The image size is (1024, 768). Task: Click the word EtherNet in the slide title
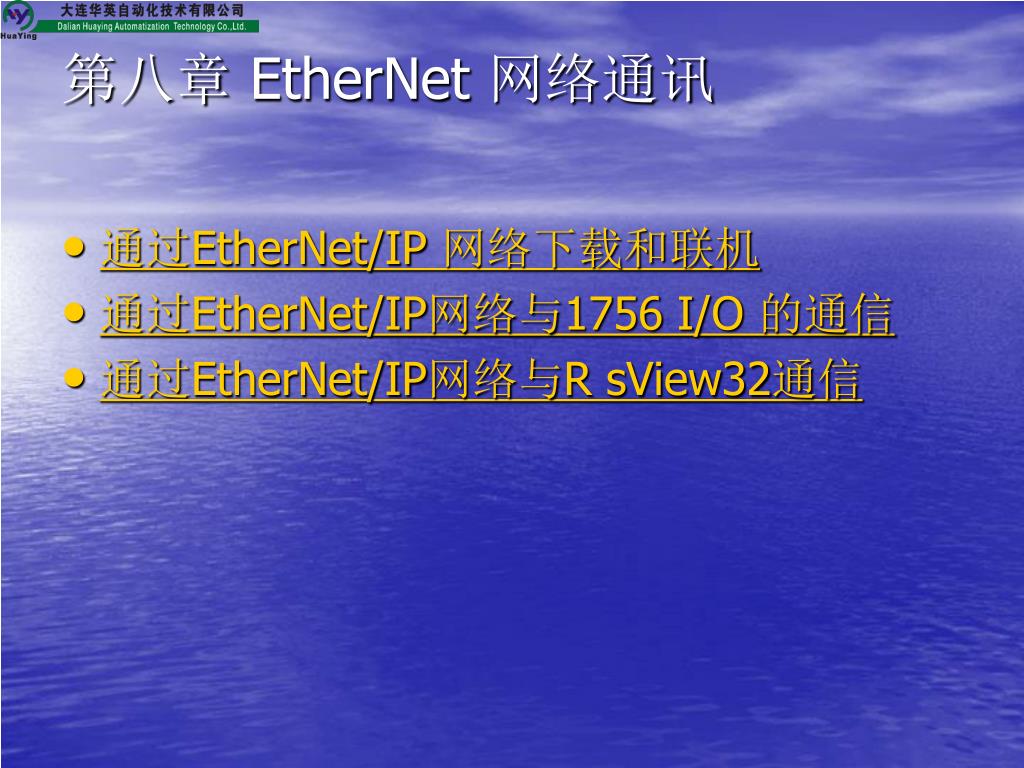pos(361,80)
